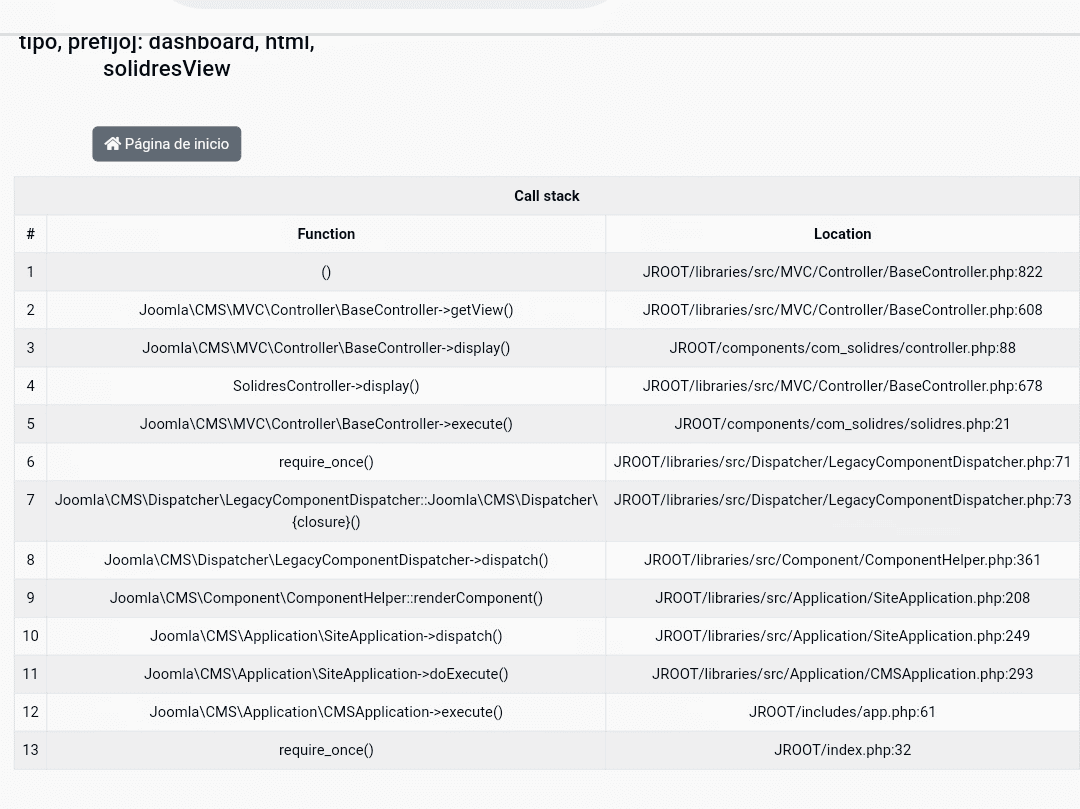The image size is (1080, 809).
Task: Select the BaseController->execute() function cell
Action: (326, 424)
